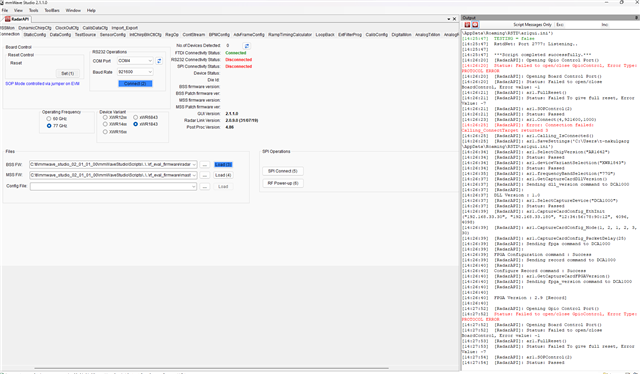Switch to the TestSource tab
The height and width of the screenshot is (374, 640).
(x=85, y=35)
